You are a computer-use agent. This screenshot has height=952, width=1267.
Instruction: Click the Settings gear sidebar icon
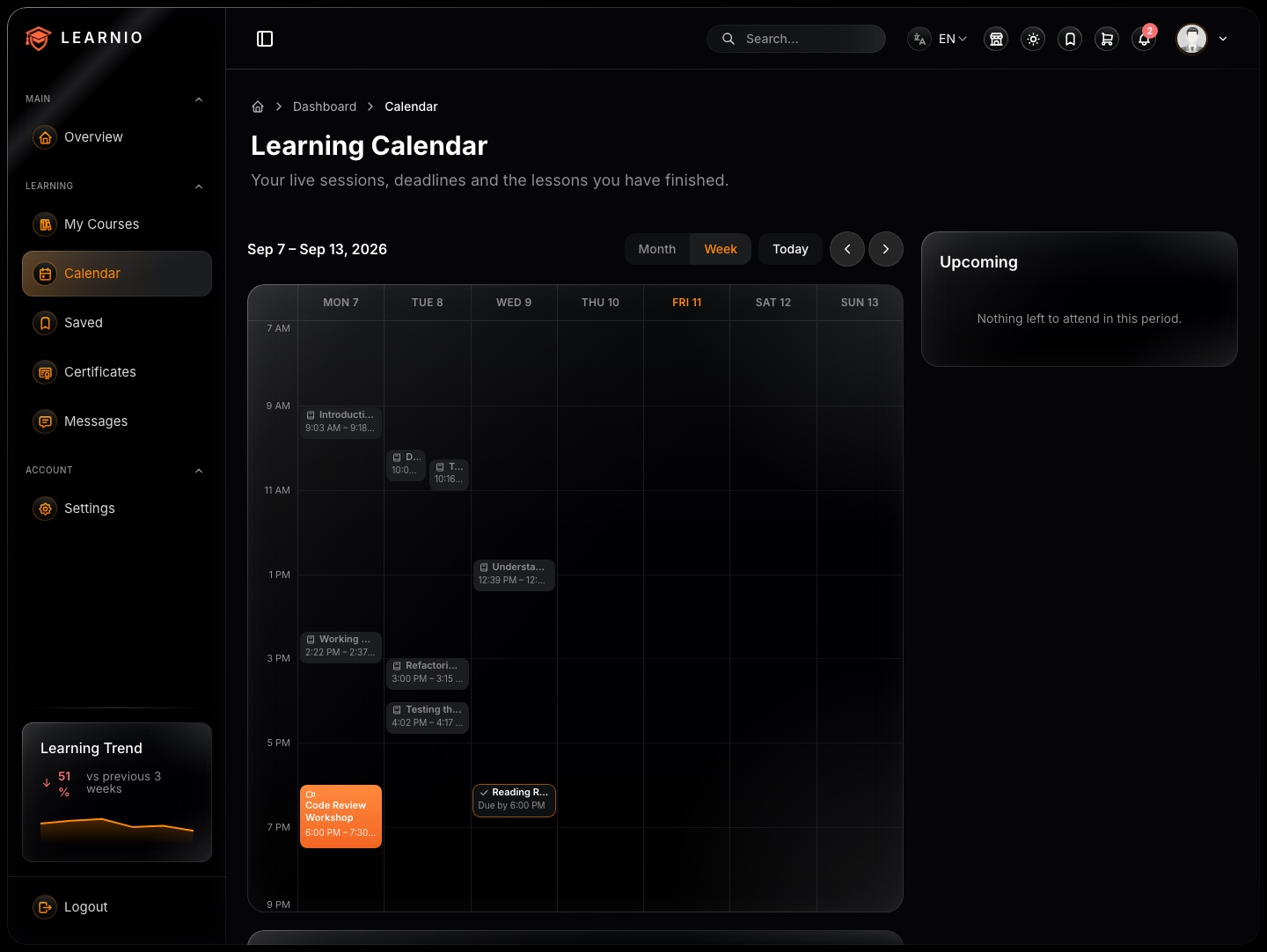pyautogui.click(x=45, y=509)
